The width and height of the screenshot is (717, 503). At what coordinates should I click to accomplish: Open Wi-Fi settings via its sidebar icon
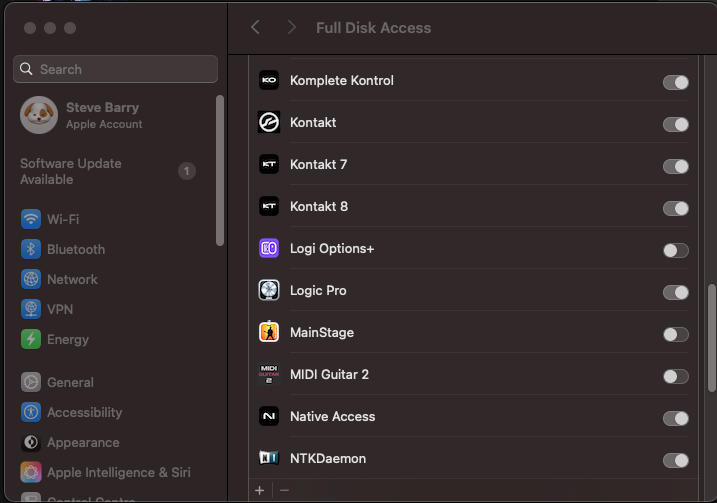pyautogui.click(x=31, y=219)
